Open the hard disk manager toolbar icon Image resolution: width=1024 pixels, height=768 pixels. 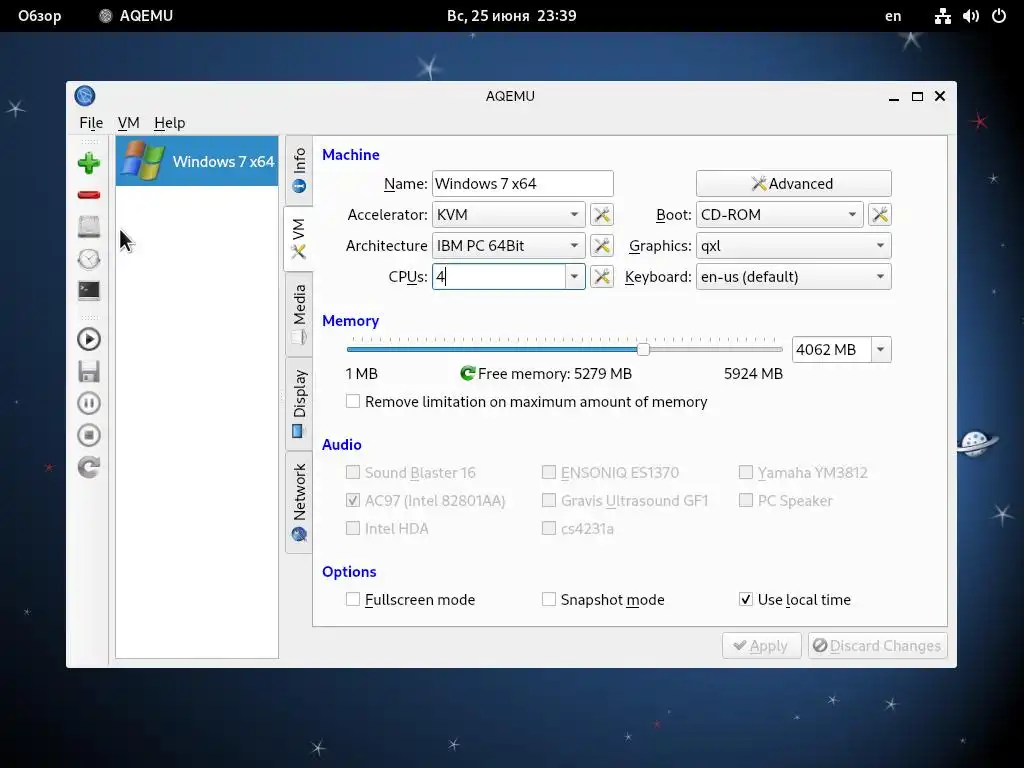89,227
